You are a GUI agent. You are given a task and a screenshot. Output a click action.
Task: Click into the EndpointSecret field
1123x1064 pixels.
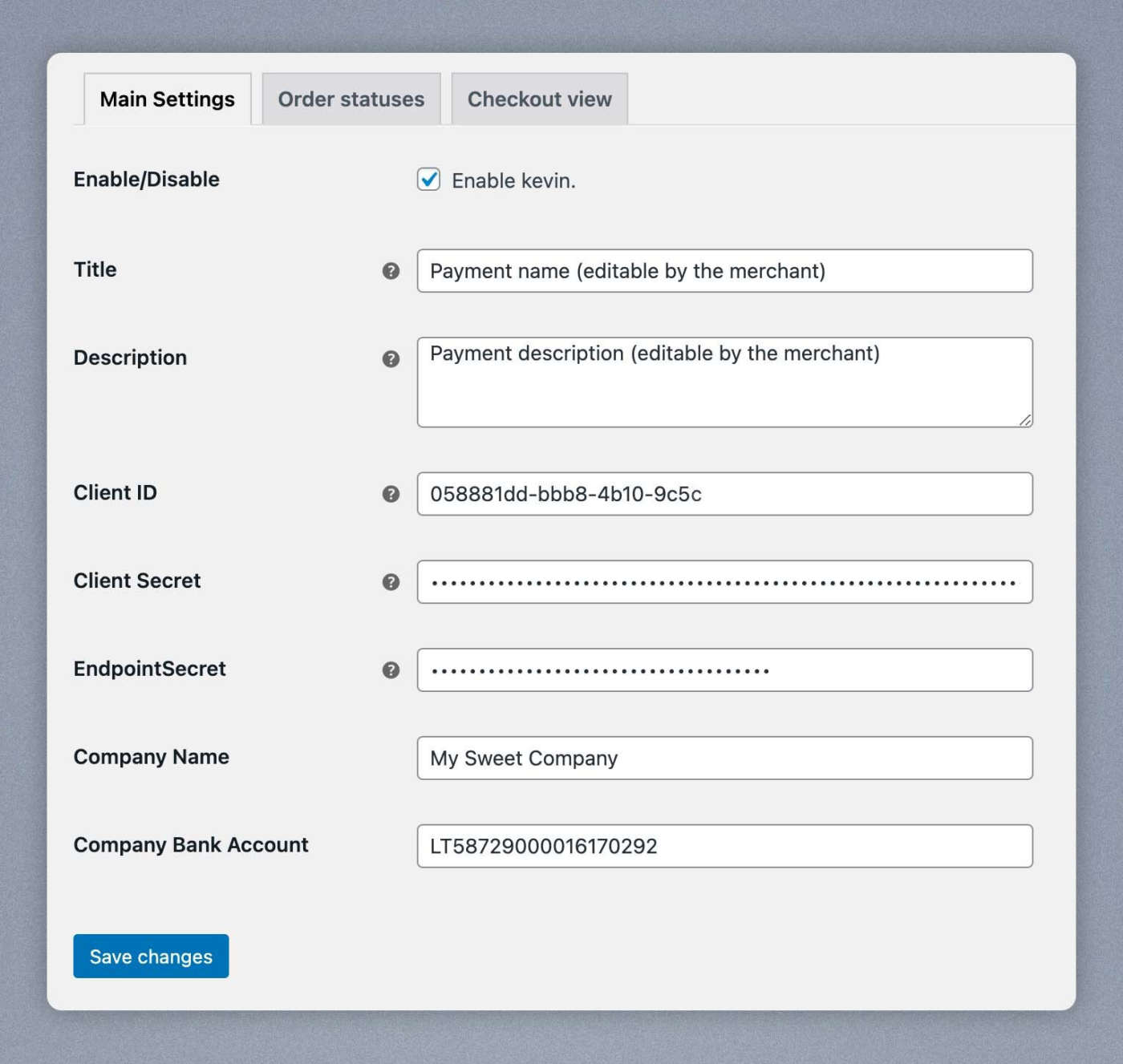pyautogui.click(x=724, y=670)
